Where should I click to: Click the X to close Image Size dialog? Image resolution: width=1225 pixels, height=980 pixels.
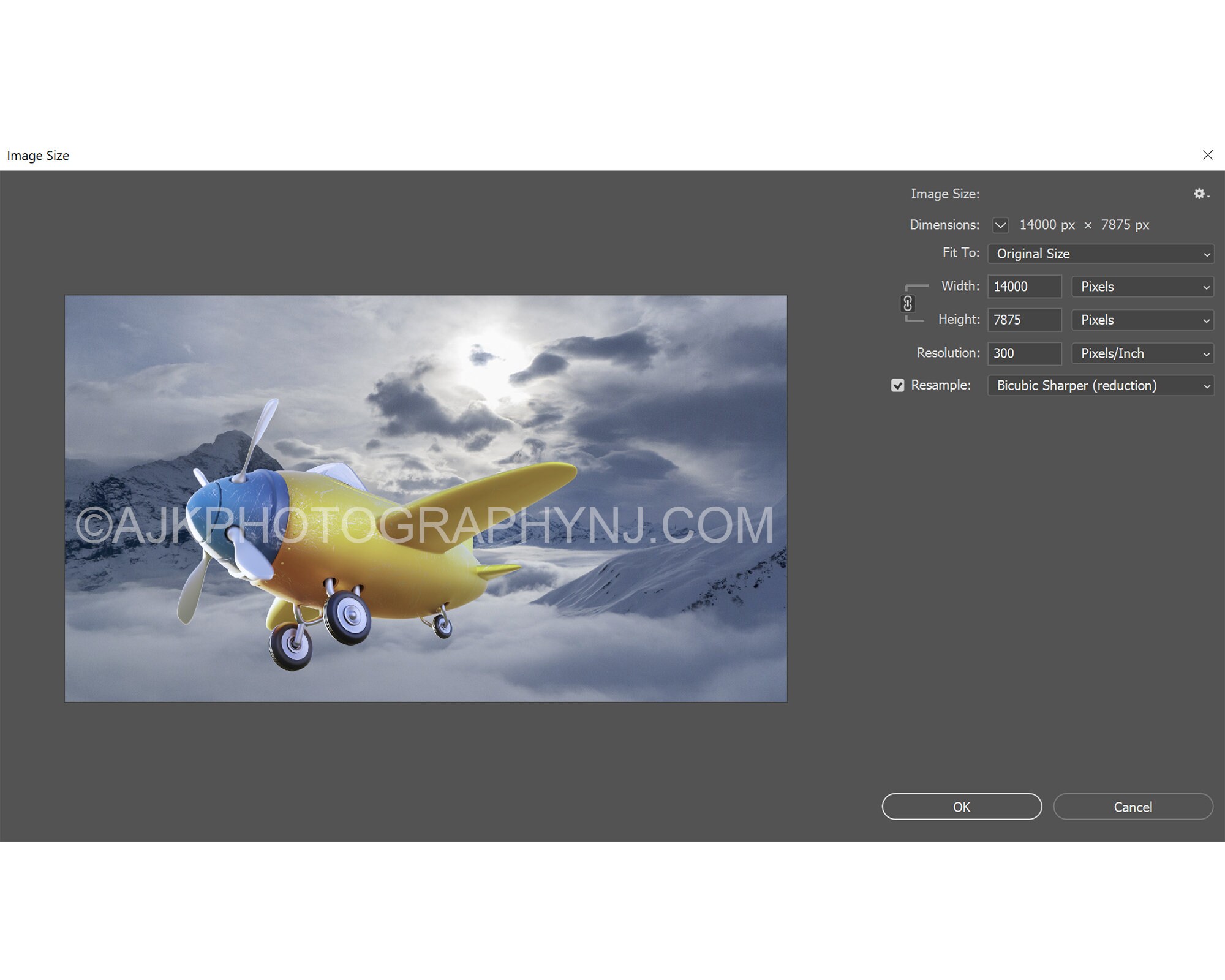[1208, 155]
